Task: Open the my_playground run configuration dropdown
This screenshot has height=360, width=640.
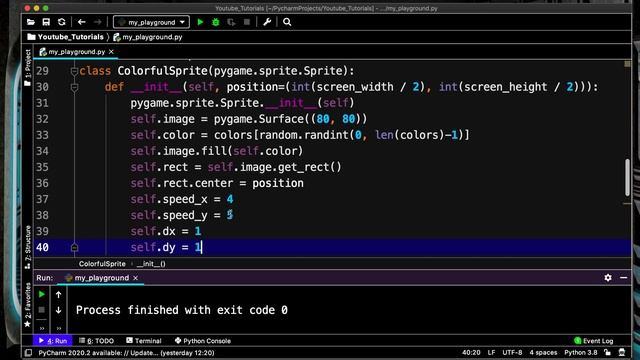Action: [151, 22]
